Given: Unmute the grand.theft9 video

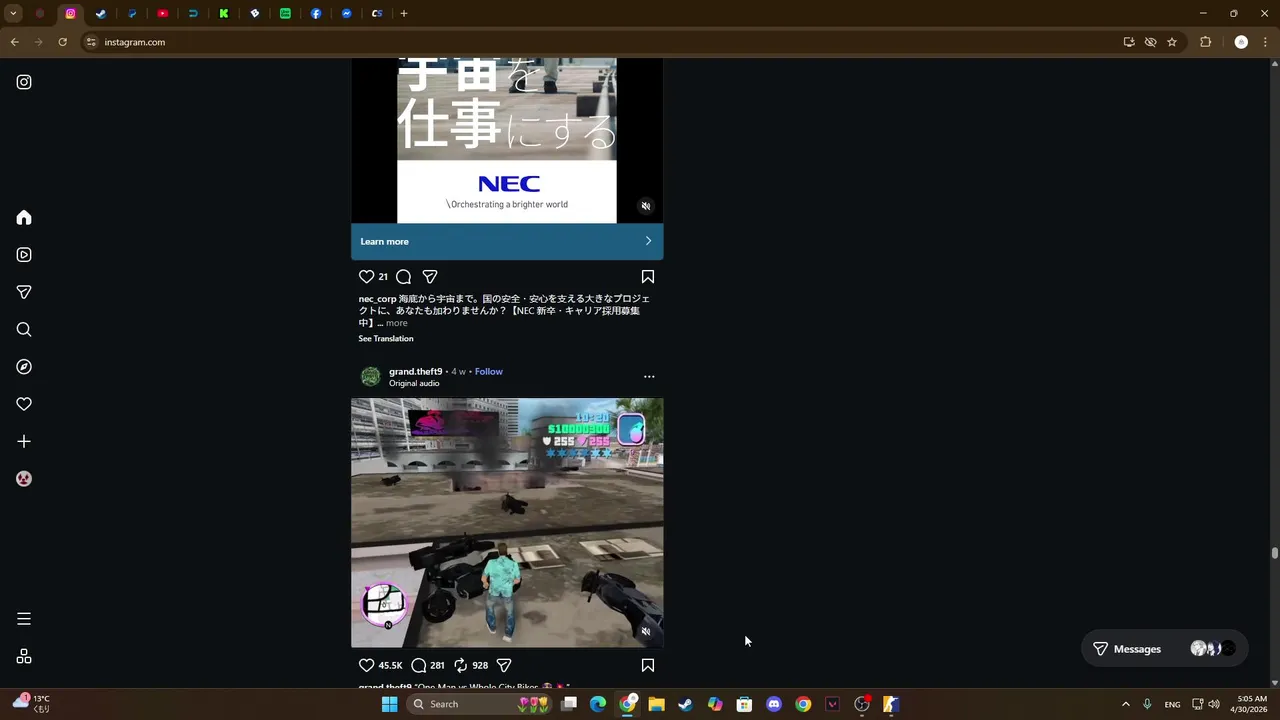Looking at the screenshot, I should 646,631.
